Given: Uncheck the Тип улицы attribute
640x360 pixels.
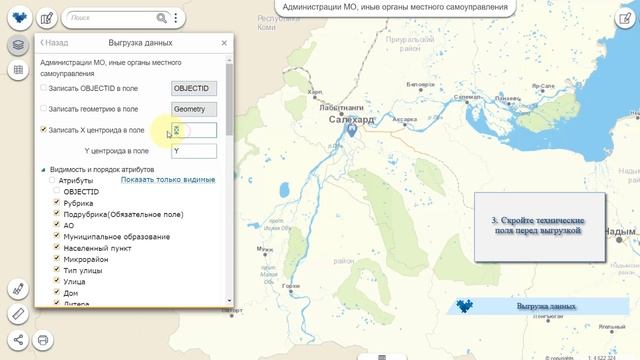Looking at the screenshot, I should pos(57,269).
